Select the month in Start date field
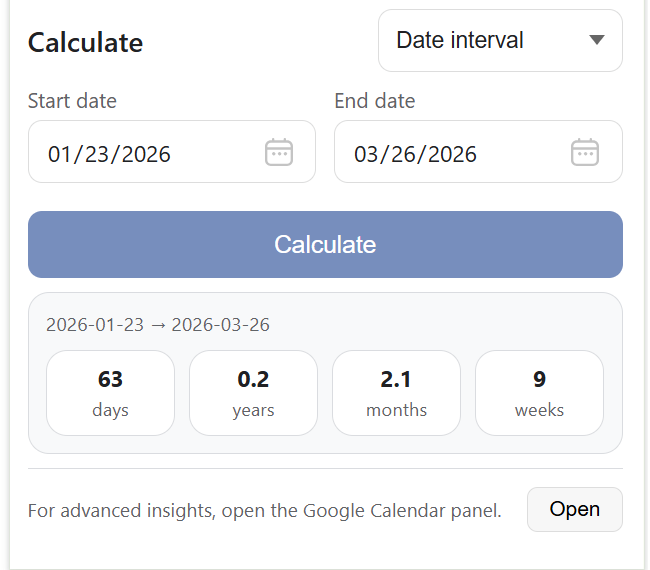This screenshot has width=650, height=570. [x=61, y=154]
